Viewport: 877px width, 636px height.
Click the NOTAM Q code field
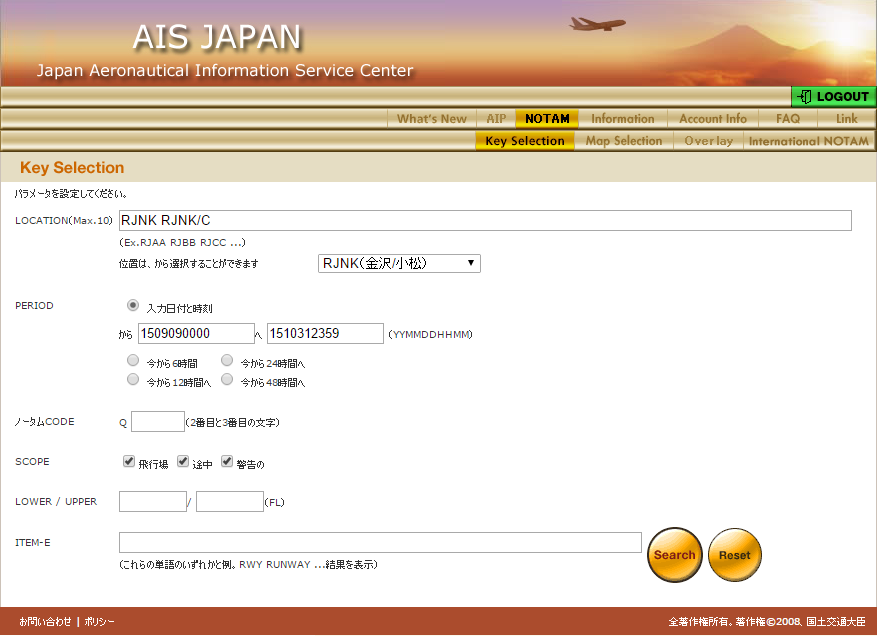pos(158,422)
